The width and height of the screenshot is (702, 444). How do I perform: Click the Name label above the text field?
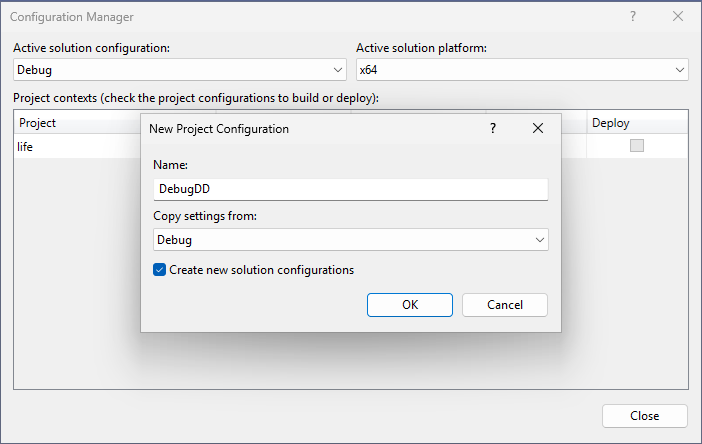pos(171,164)
